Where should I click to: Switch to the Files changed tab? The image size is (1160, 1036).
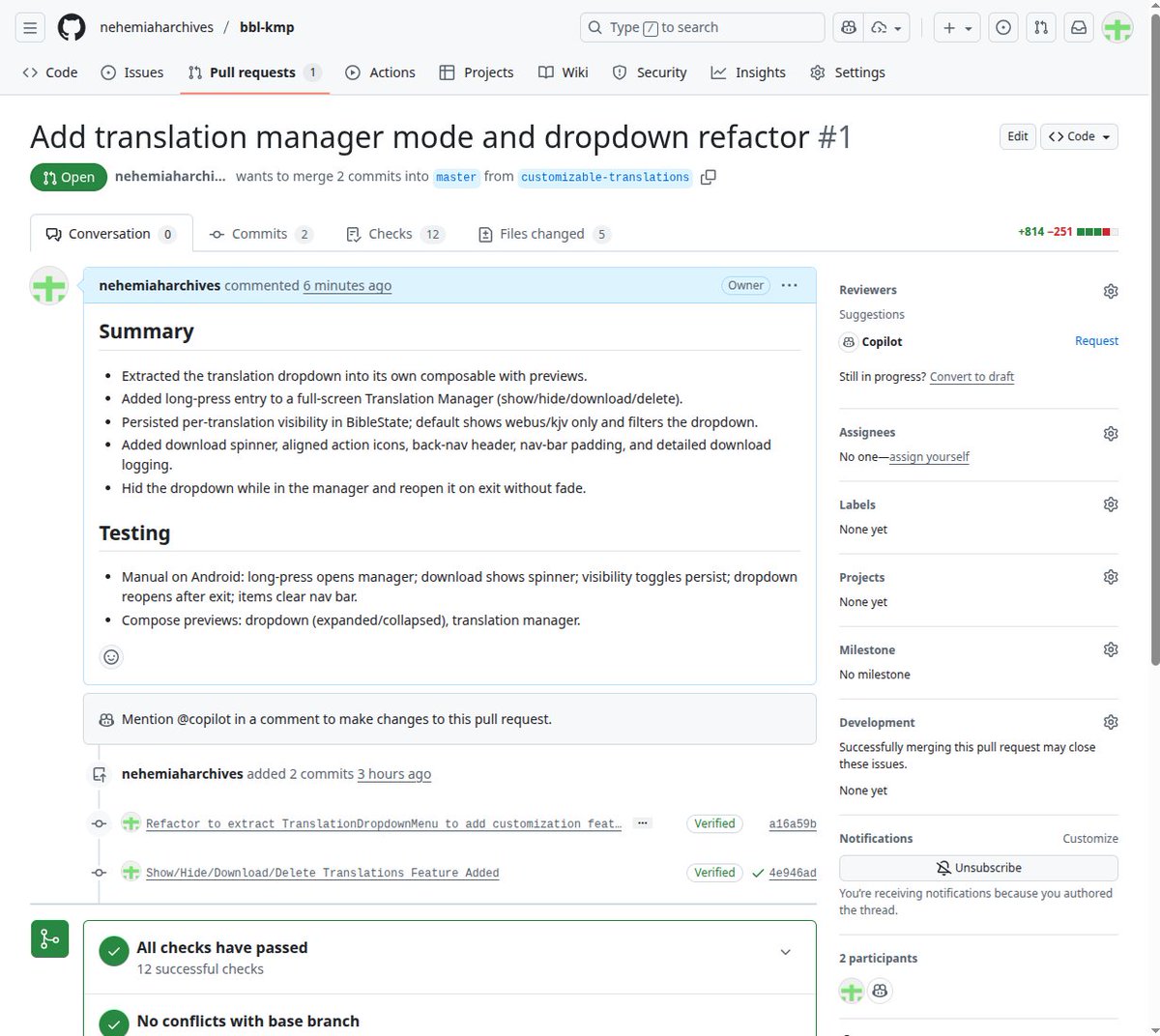544,234
